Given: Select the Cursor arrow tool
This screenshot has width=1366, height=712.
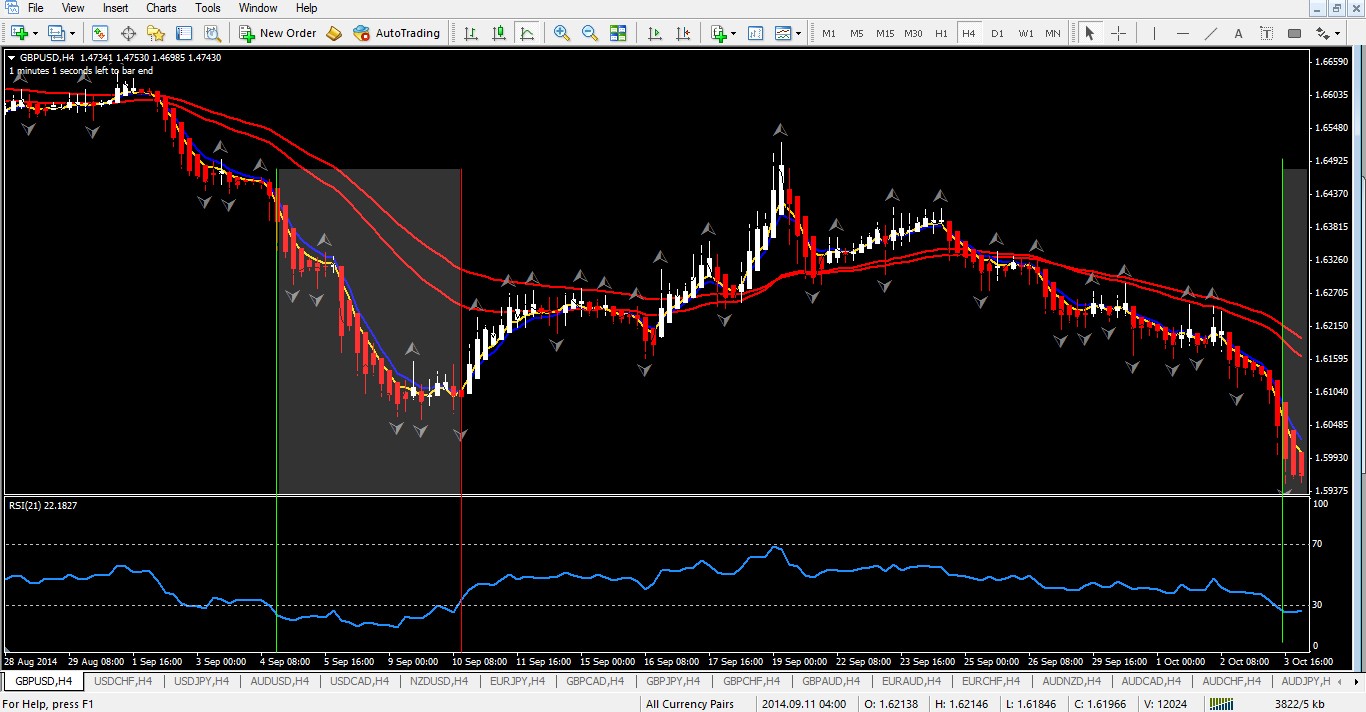Looking at the screenshot, I should (1090, 33).
